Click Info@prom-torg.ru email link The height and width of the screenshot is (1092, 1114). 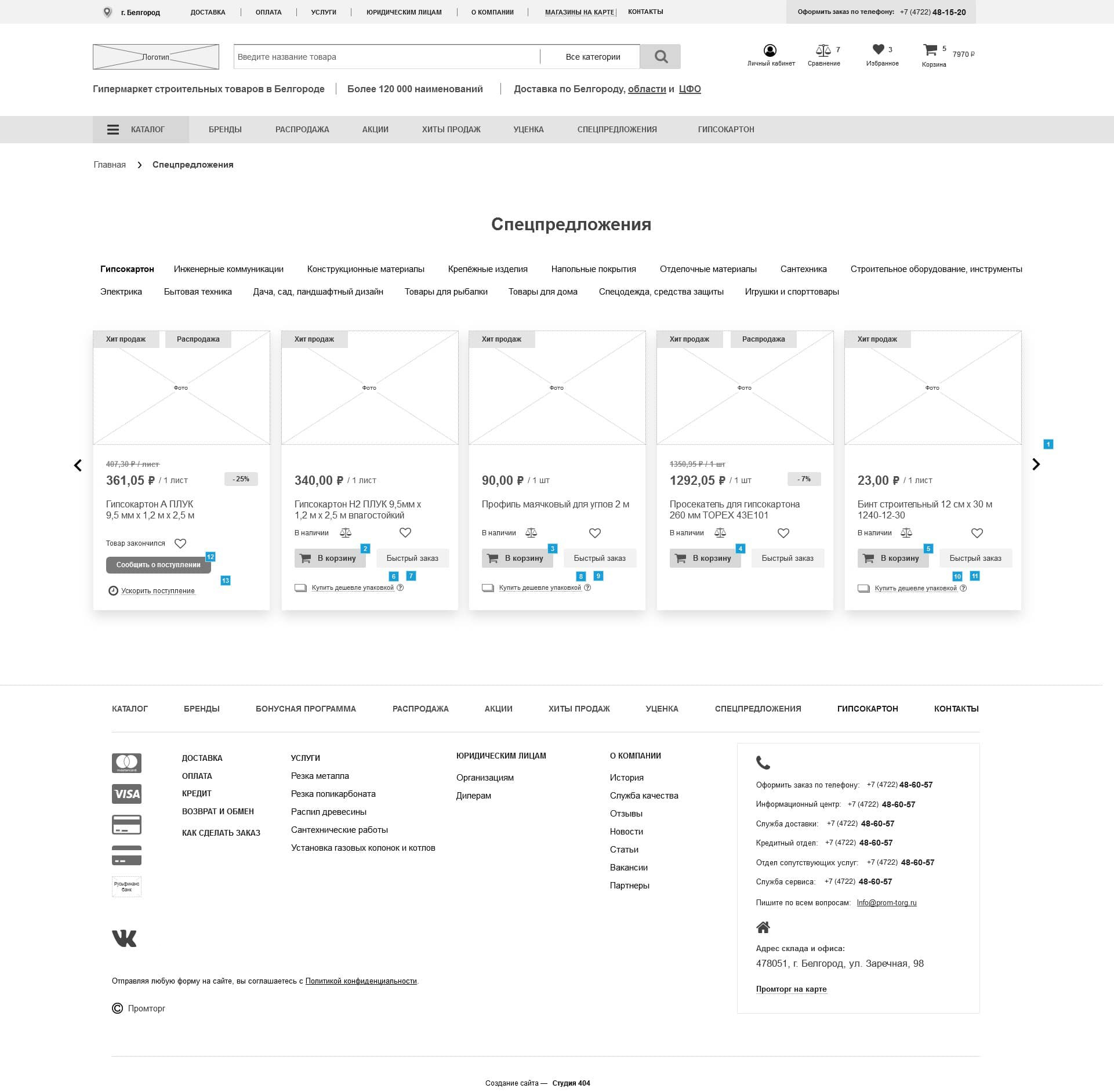pos(887,902)
